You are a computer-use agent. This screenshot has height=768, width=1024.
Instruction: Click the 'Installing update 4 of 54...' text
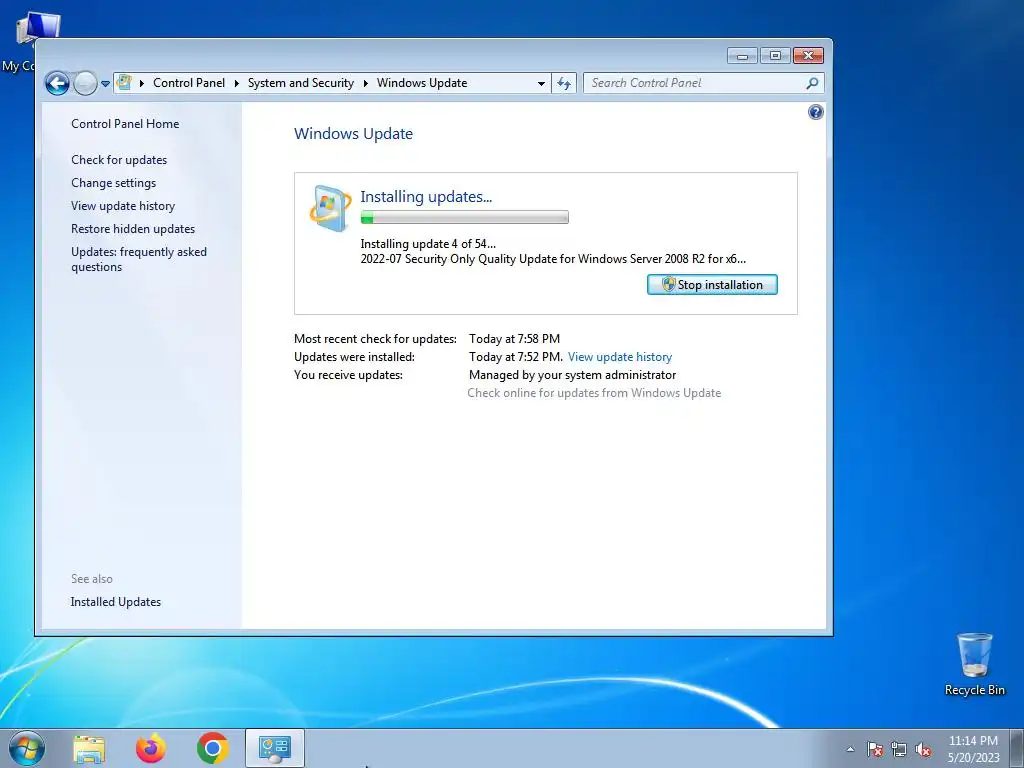(x=428, y=244)
